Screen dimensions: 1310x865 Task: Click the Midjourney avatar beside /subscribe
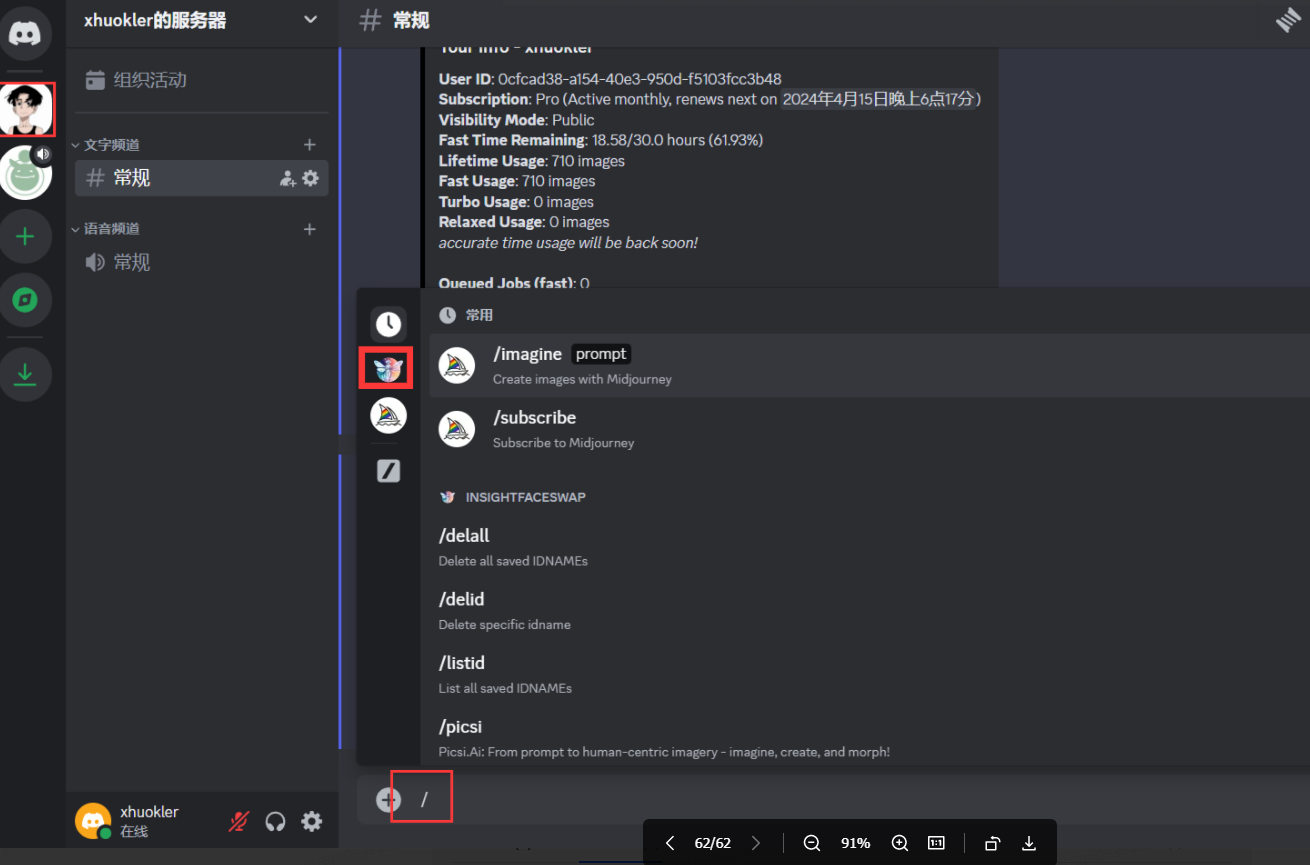(457, 428)
